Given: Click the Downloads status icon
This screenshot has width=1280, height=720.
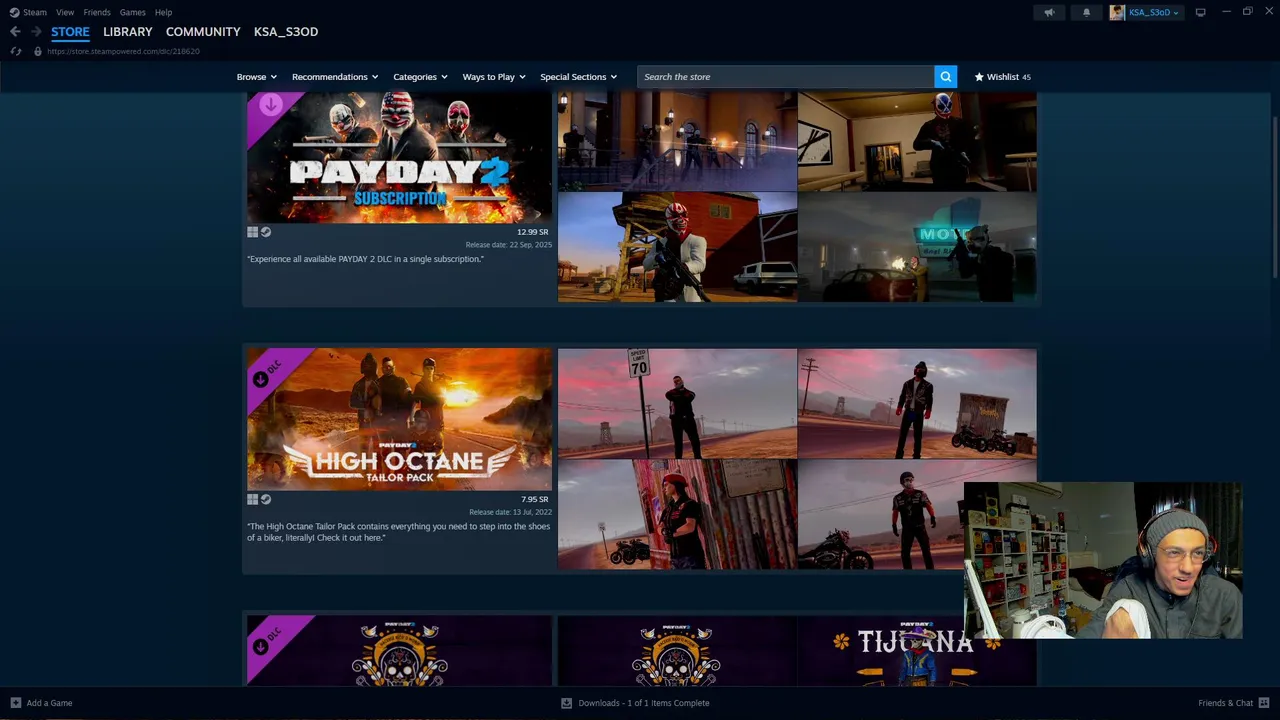Looking at the screenshot, I should coord(566,703).
